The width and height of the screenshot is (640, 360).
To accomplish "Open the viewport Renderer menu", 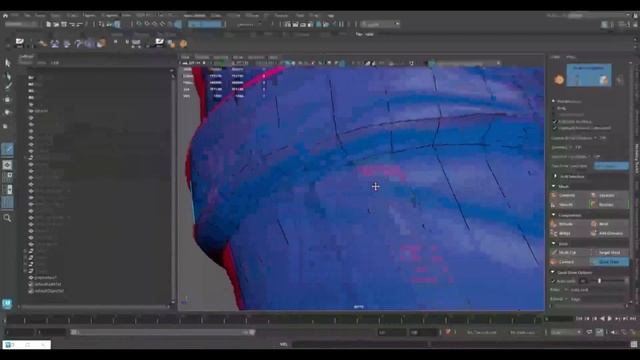I will click(x=256, y=57).
